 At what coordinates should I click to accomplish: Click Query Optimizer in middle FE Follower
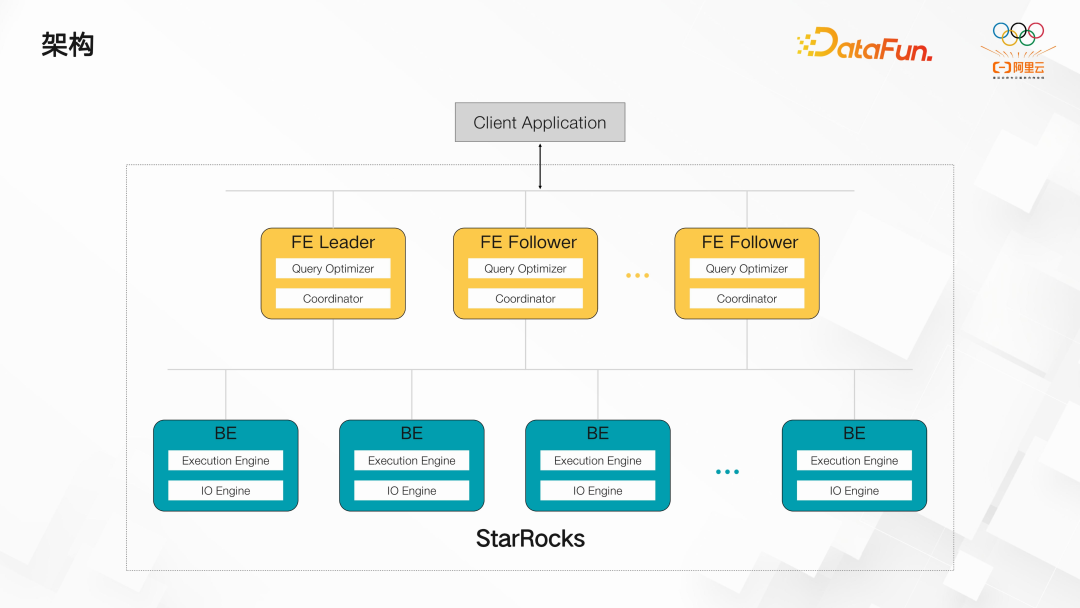pos(525,269)
